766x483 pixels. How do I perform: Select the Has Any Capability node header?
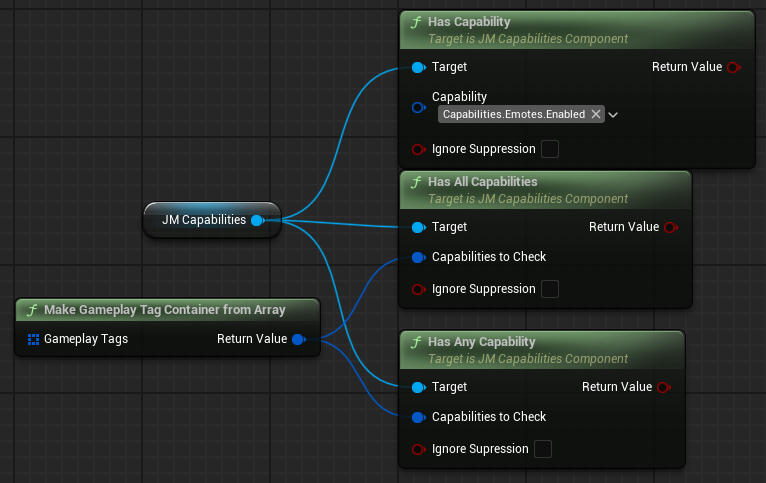[478, 342]
